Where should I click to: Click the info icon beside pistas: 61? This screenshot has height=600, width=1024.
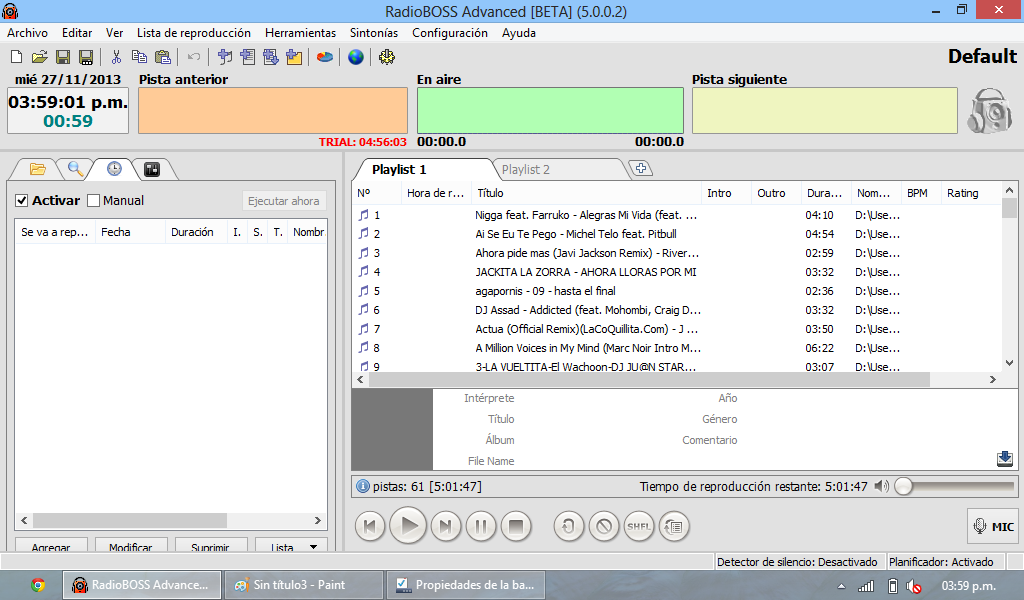click(x=362, y=486)
